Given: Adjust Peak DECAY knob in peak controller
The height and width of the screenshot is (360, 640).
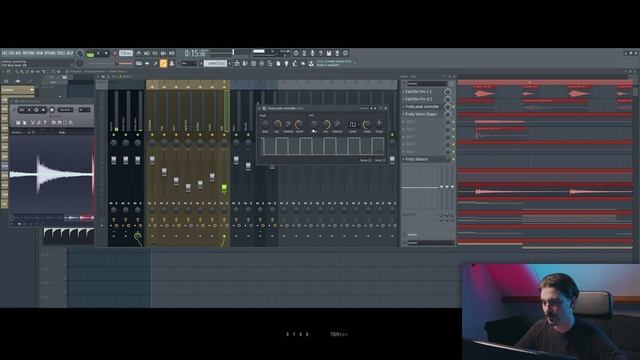Looking at the screenshot, I should pos(299,124).
